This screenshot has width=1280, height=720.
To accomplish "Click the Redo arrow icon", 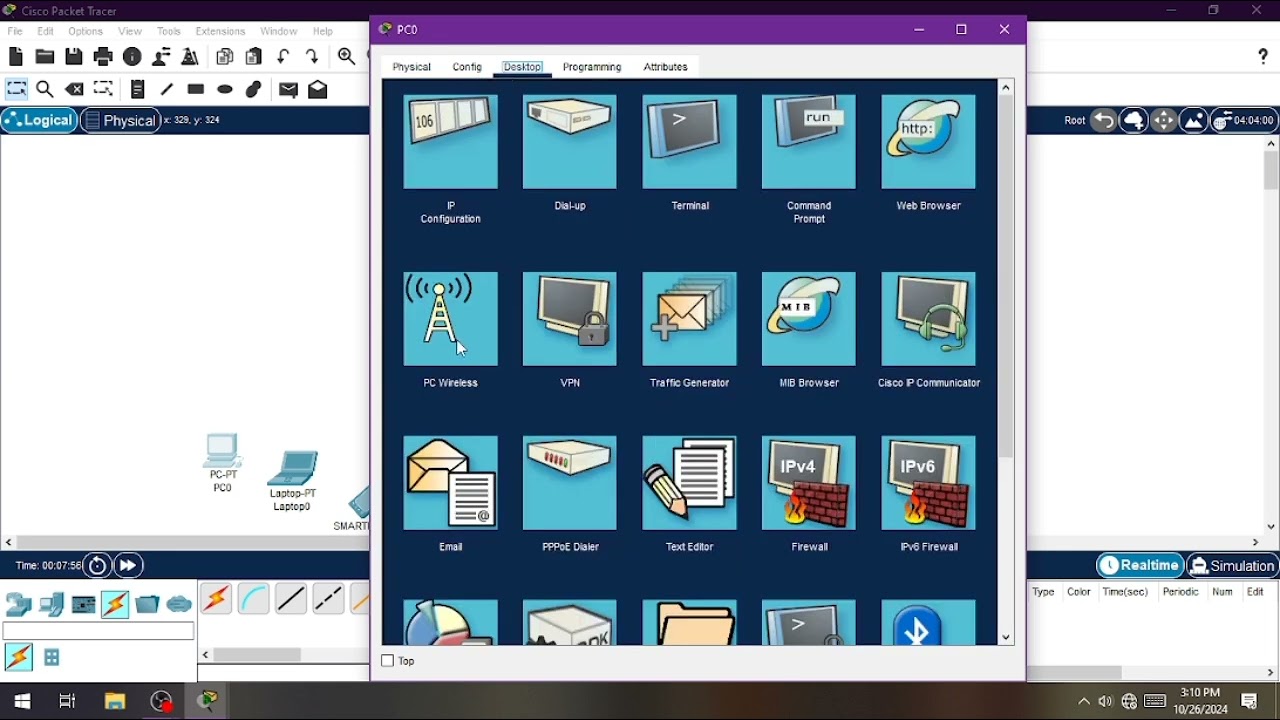I will [x=312, y=57].
